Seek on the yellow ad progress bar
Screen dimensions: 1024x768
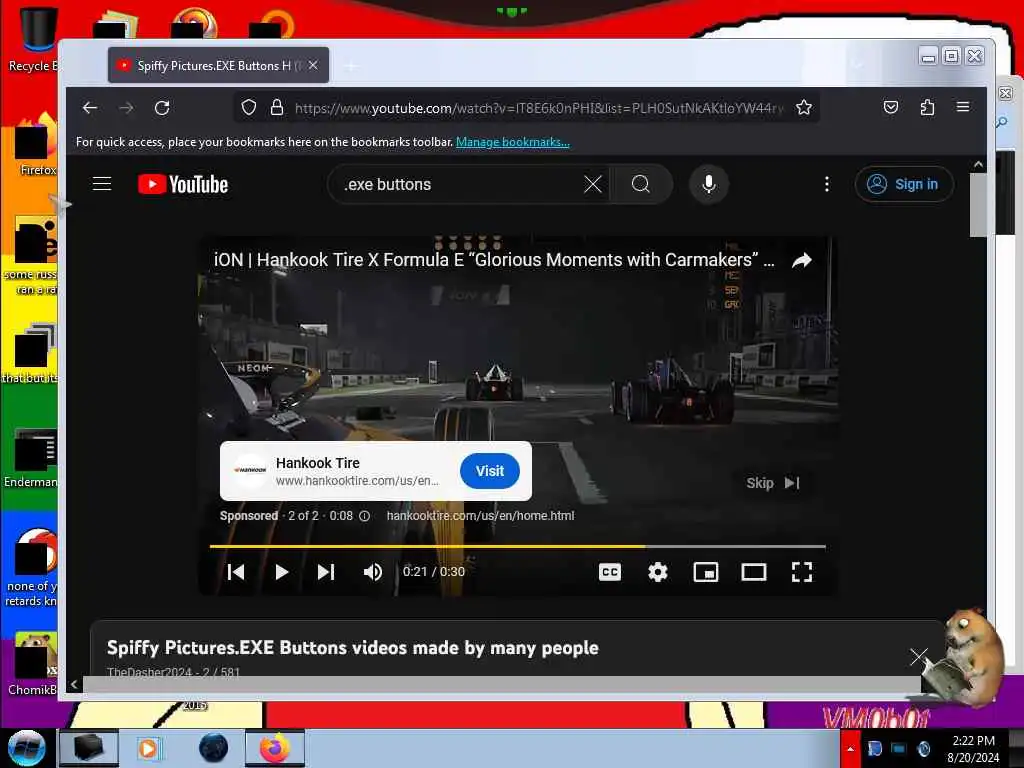(x=517, y=546)
